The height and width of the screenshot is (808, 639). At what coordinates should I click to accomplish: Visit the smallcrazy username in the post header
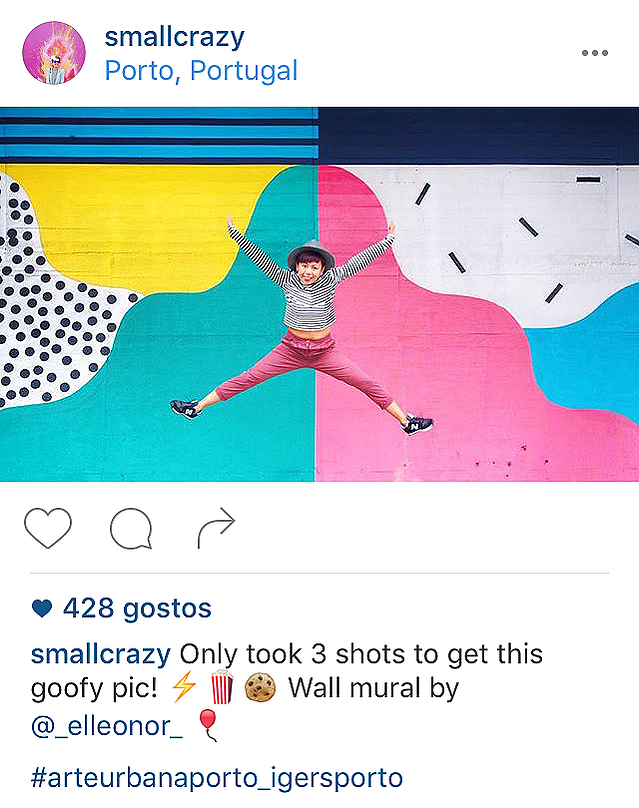tap(174, 38)
